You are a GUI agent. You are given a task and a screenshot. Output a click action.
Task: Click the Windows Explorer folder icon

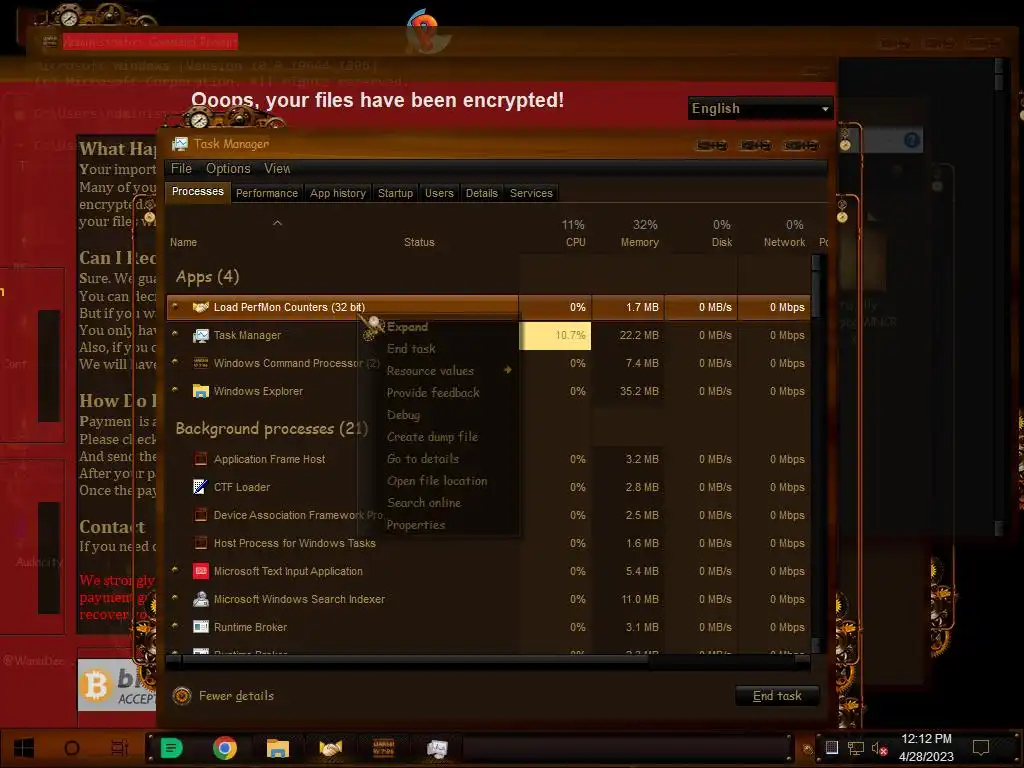[x=200, y=391]
